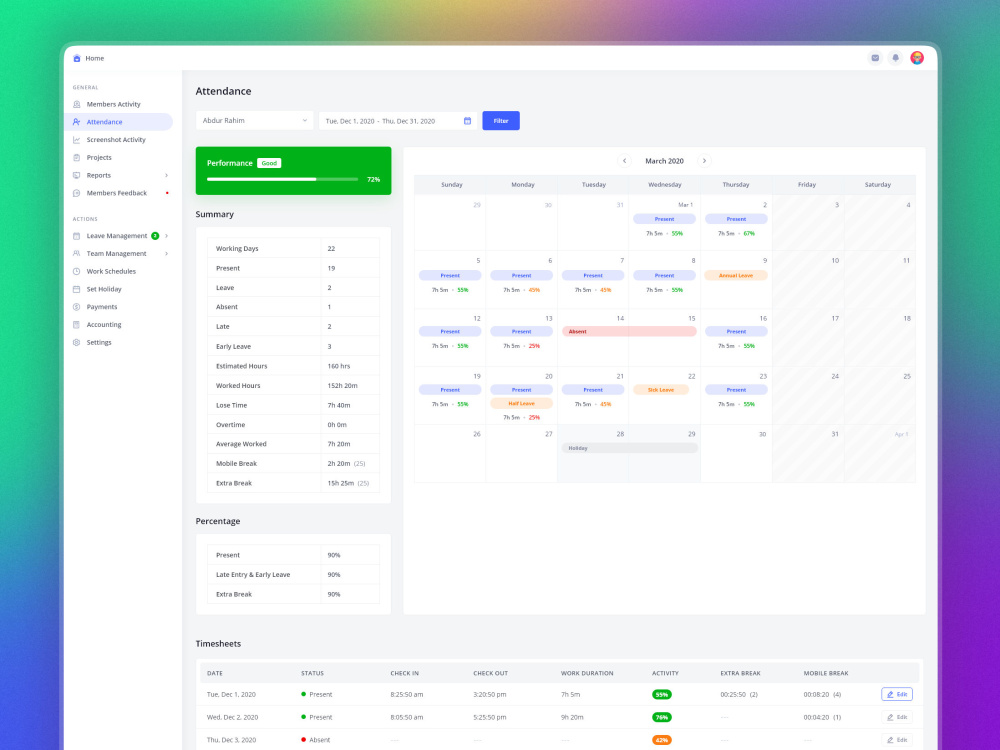
Task: Click the Leave Management calendar icon
Action: (77, 236)
